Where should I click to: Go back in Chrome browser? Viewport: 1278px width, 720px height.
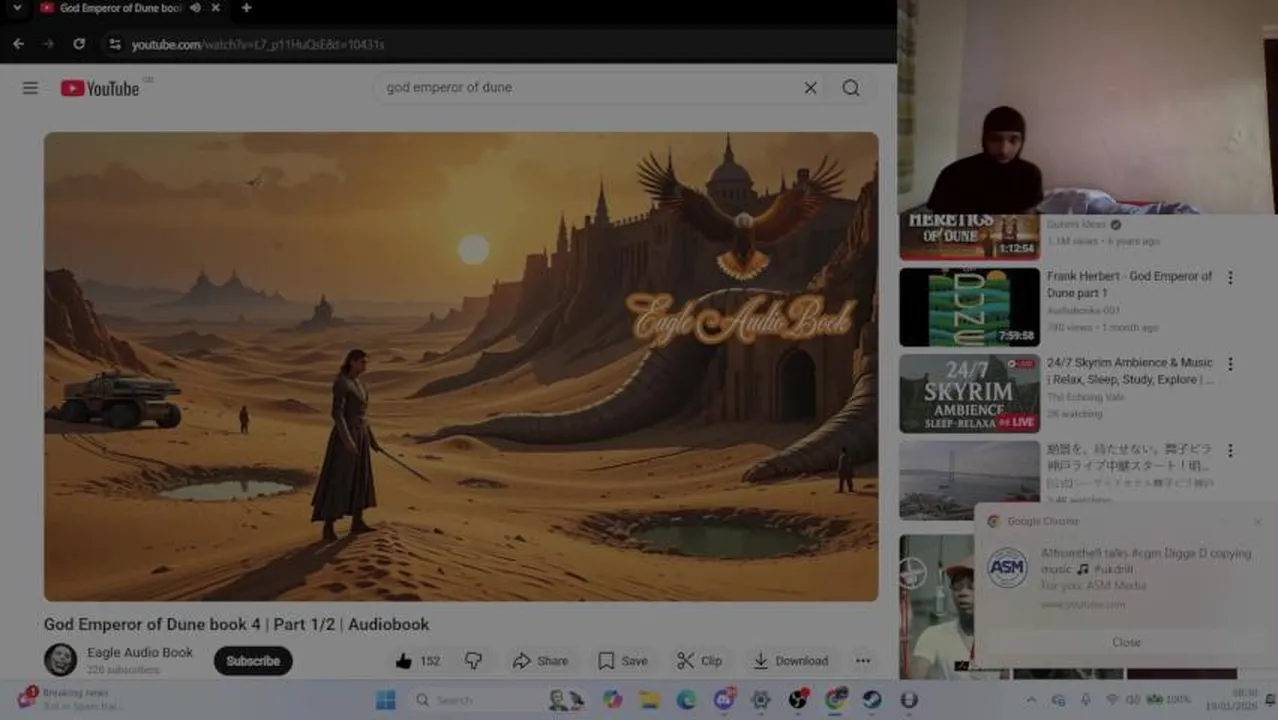click(18, 44)
